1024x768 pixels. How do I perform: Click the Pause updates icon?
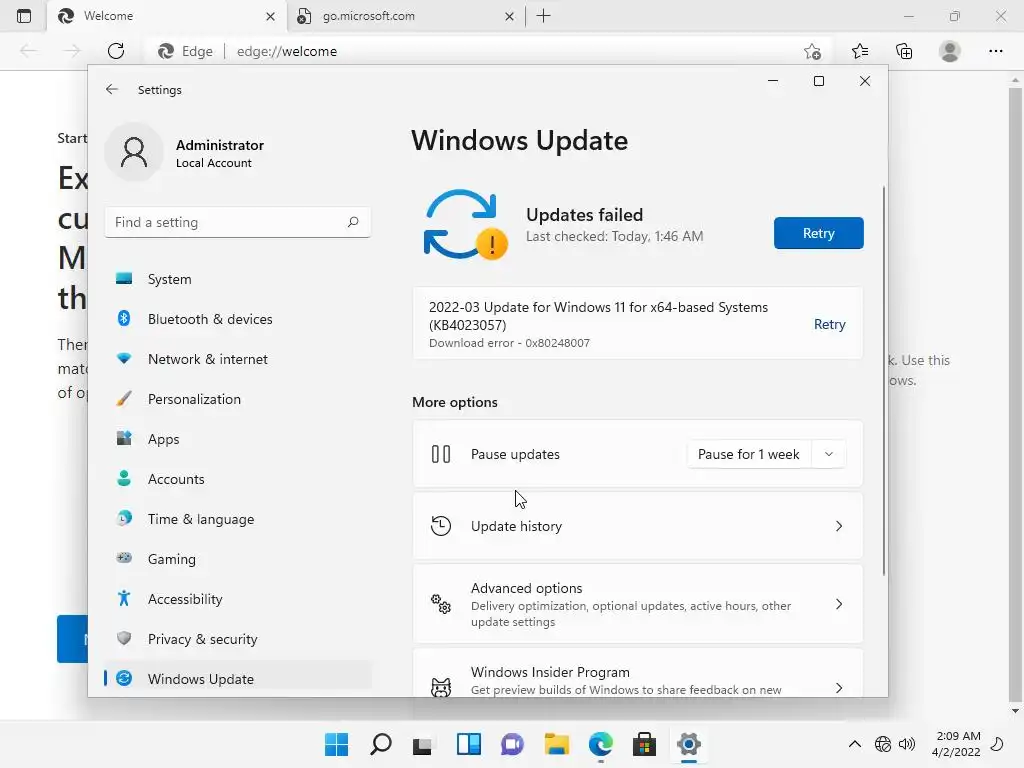point(441,454)
